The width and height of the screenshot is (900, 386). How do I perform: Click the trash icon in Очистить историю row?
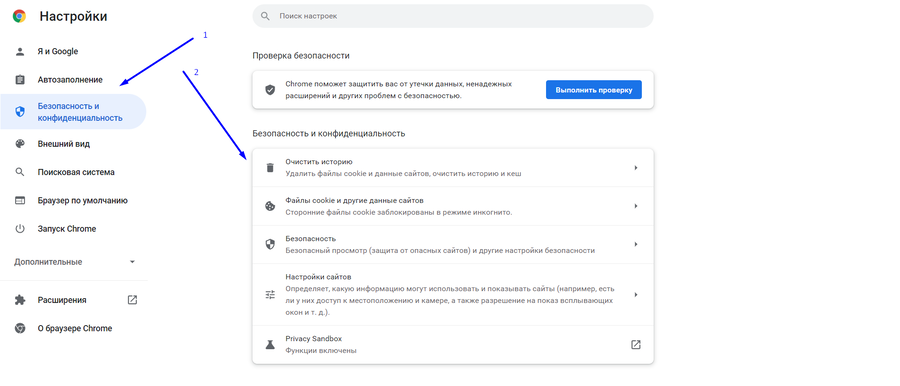coord(270,168)
